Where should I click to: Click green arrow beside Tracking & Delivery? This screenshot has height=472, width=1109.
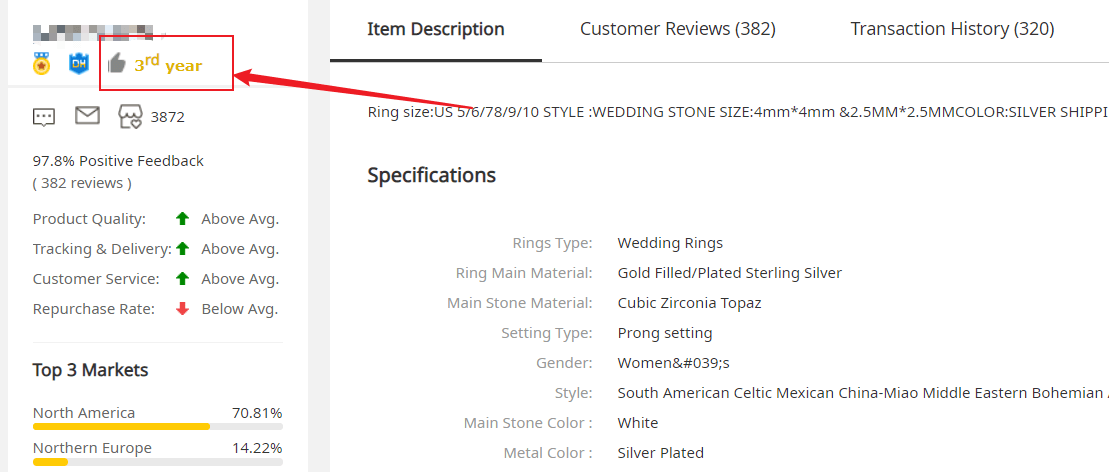182,248
